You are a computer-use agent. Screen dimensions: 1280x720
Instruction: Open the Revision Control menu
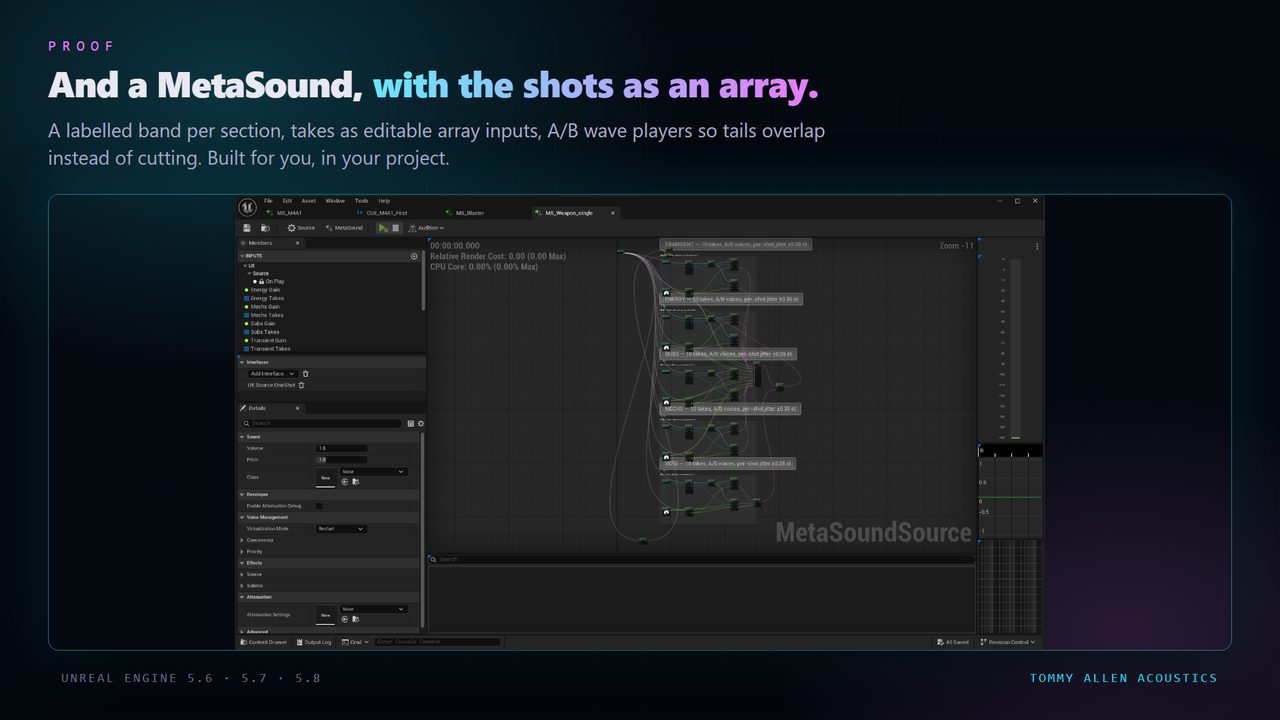click(x=1008, y=642)
